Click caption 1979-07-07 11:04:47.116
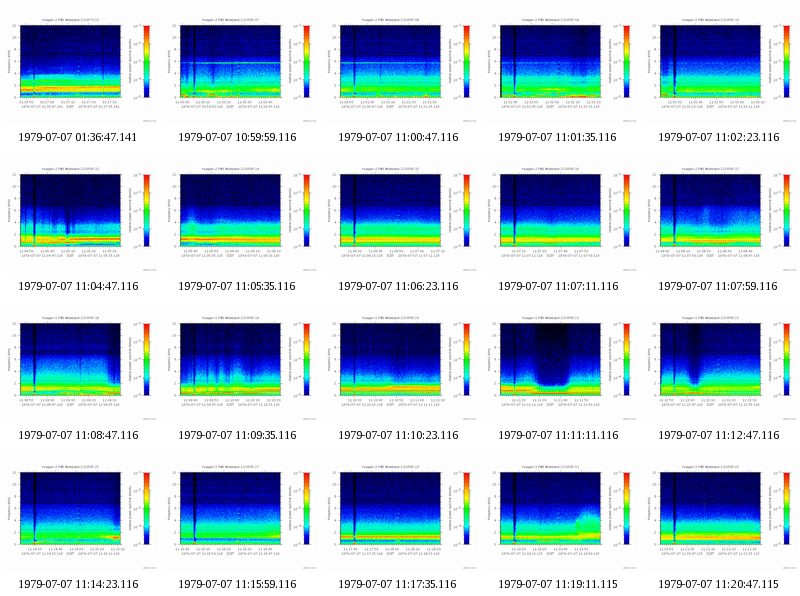The height and width of the screenshot is (596, 800). click(78, 286)
